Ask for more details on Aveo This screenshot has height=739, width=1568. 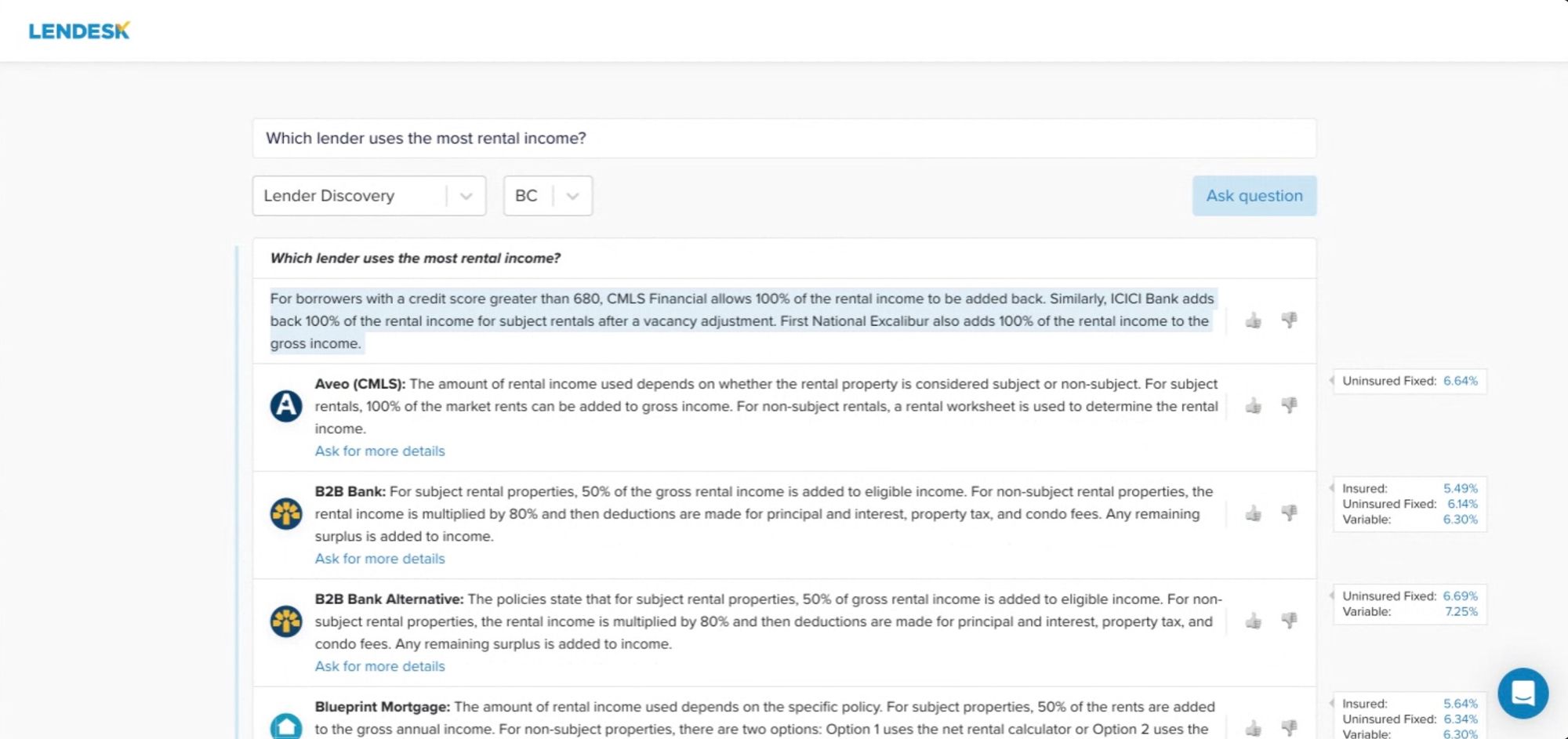pos(379,451)
